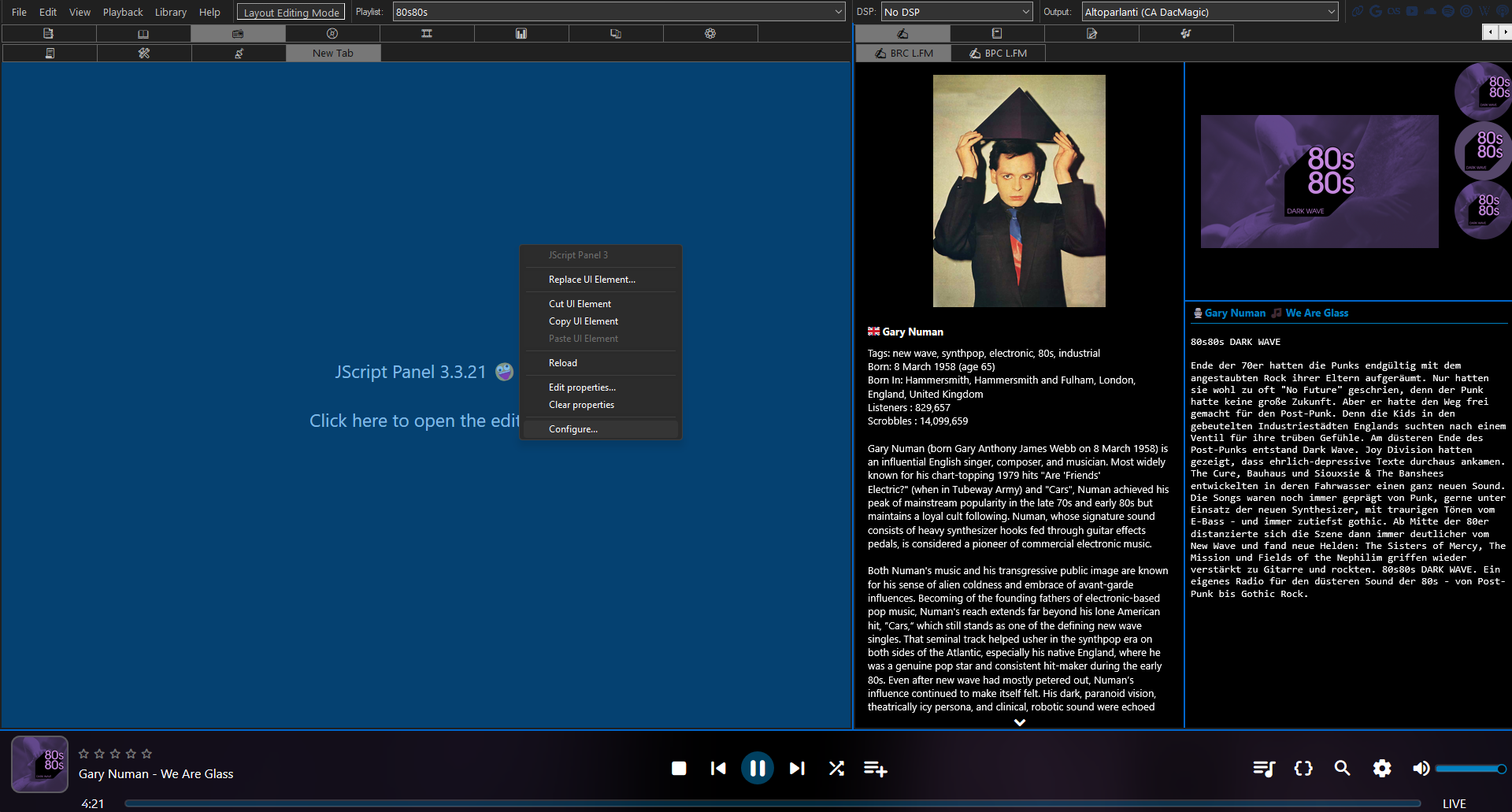
Task: Open the File menu
Action: point(19,12)
